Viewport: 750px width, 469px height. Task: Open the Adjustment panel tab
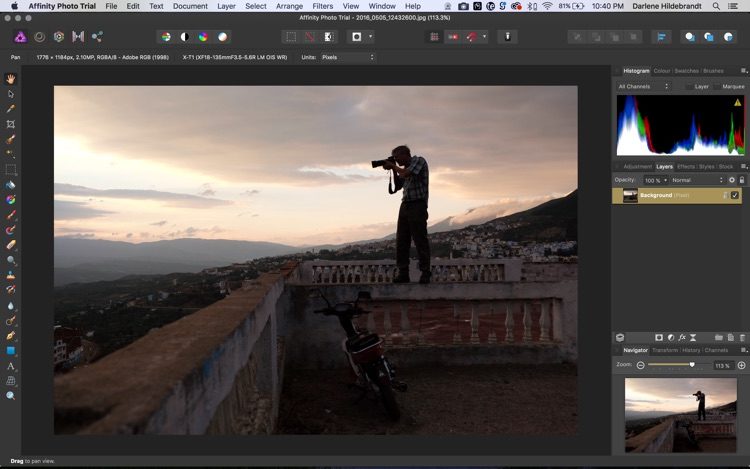point(638,166)
